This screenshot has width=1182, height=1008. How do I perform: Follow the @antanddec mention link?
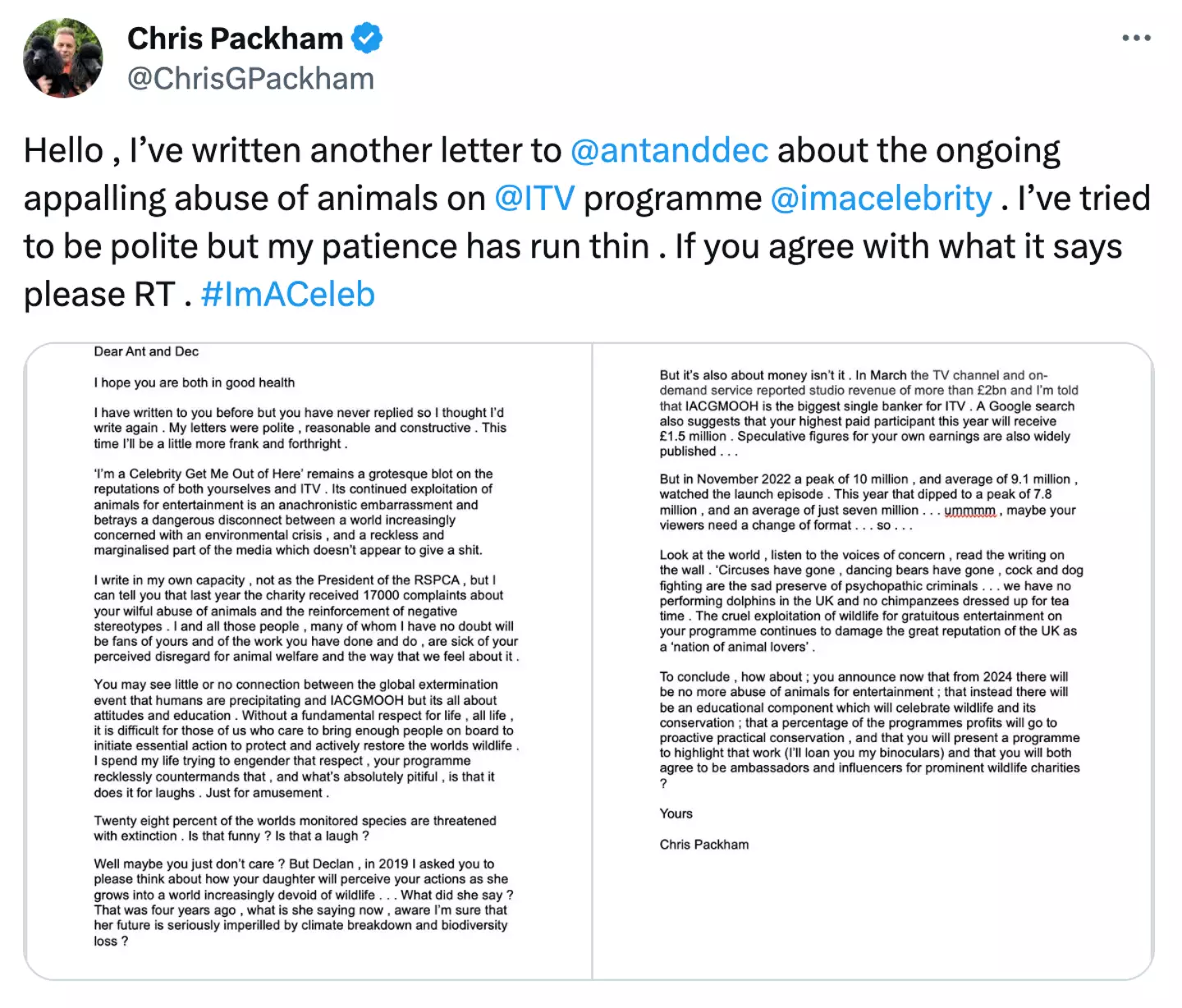click(x=669, y=151)
